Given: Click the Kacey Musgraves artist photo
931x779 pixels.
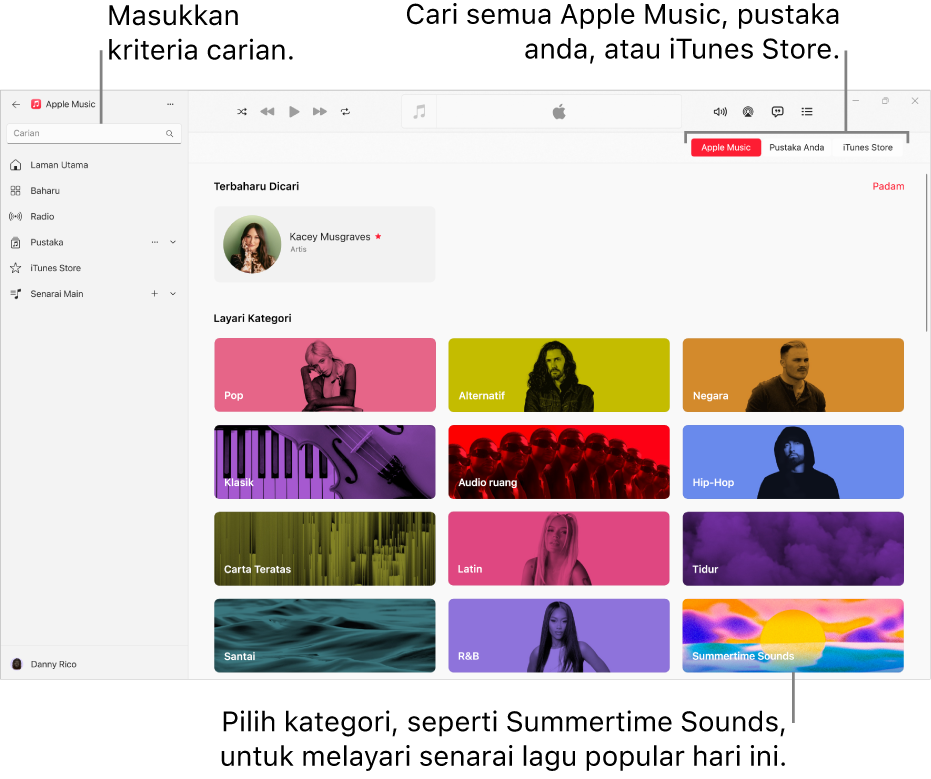Looking at the screenshot, I should (x=252, y=244).
